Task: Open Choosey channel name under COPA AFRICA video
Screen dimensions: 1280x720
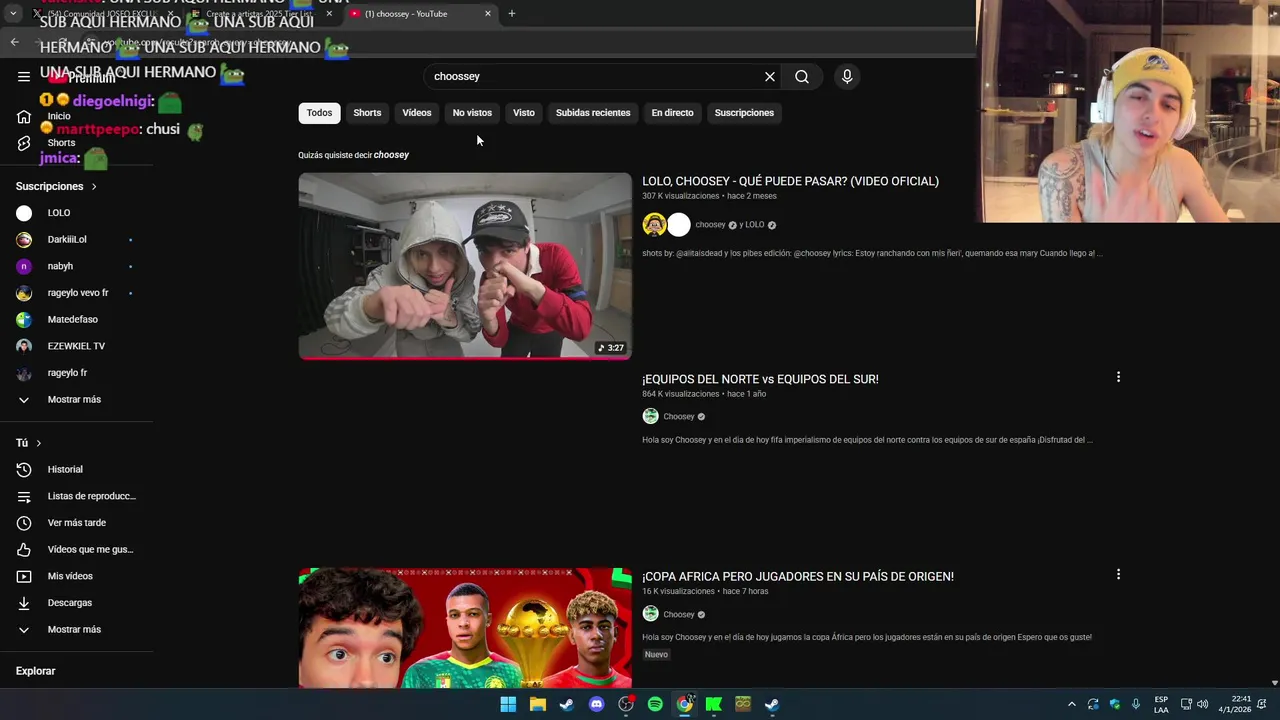Action: click(679, 614)
